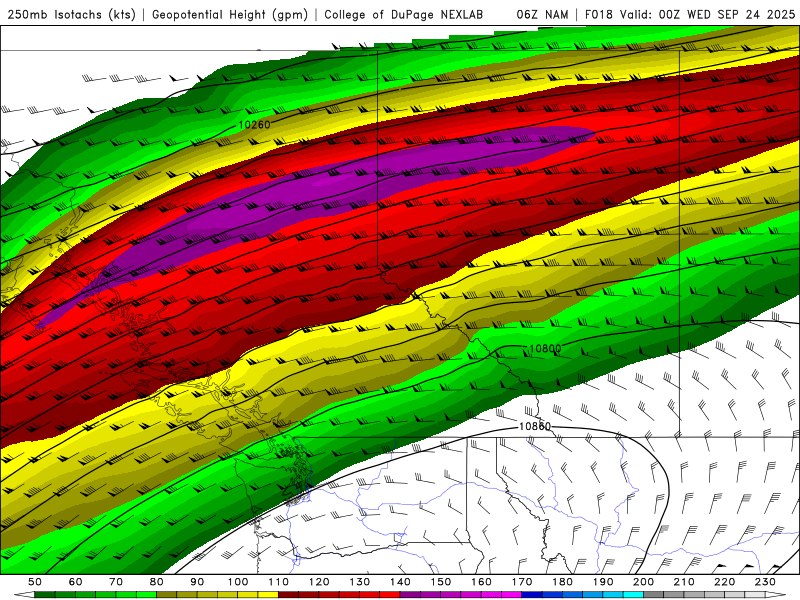The image size is (800, 600).
Task: Click the bright yellow color bar segment before 110
Action: coord(268,595)
